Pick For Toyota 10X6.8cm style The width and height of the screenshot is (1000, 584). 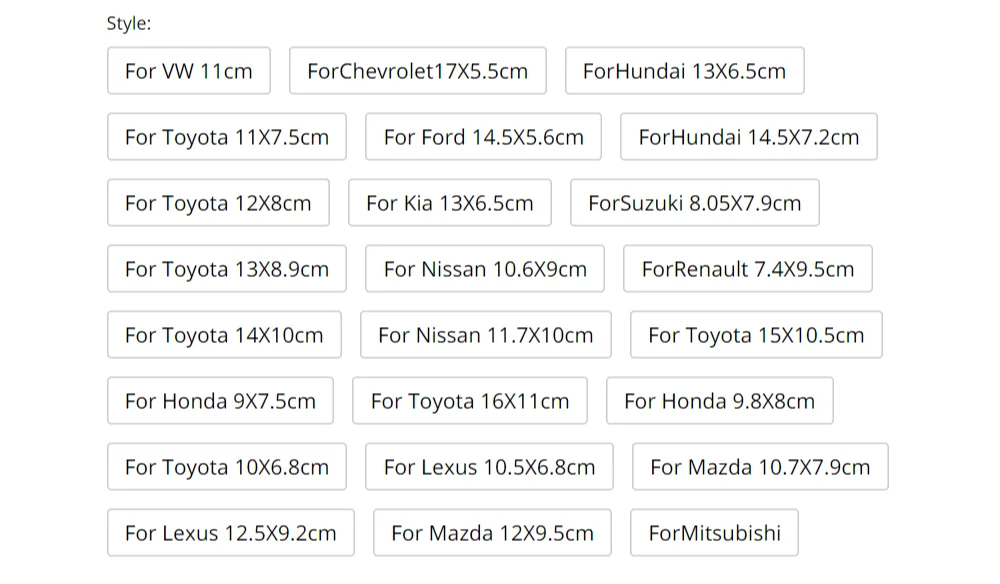tap(227, 467)
